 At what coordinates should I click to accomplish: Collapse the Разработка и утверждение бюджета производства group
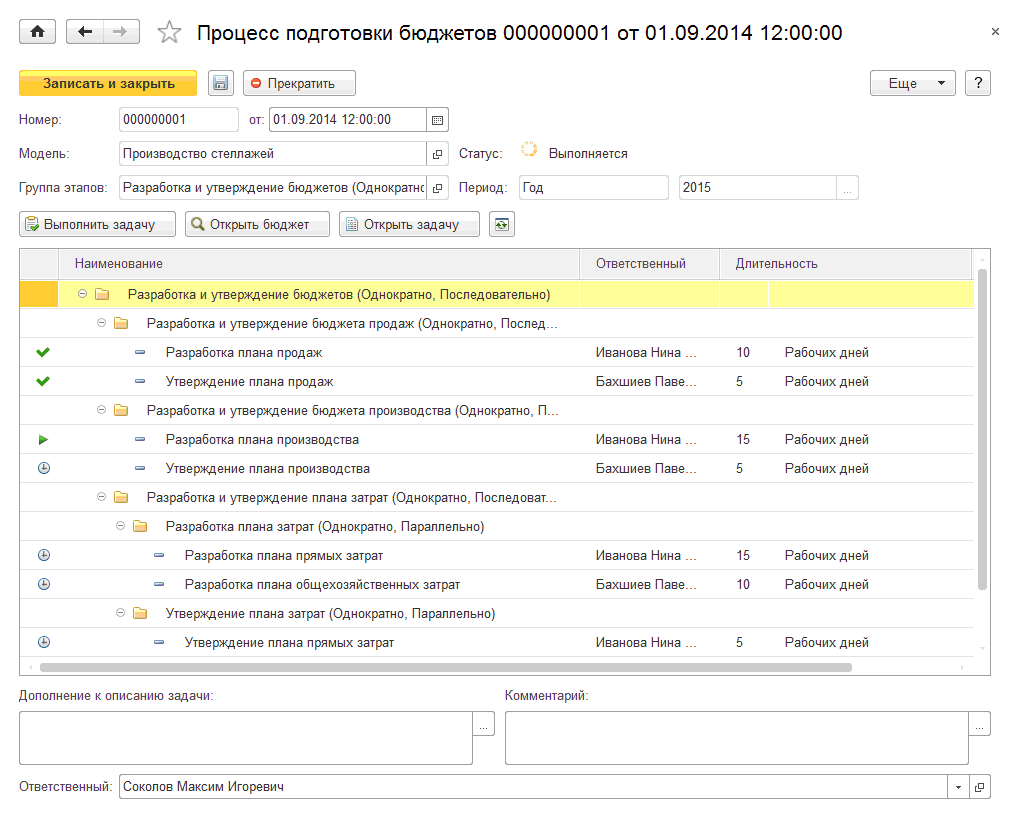101,410
